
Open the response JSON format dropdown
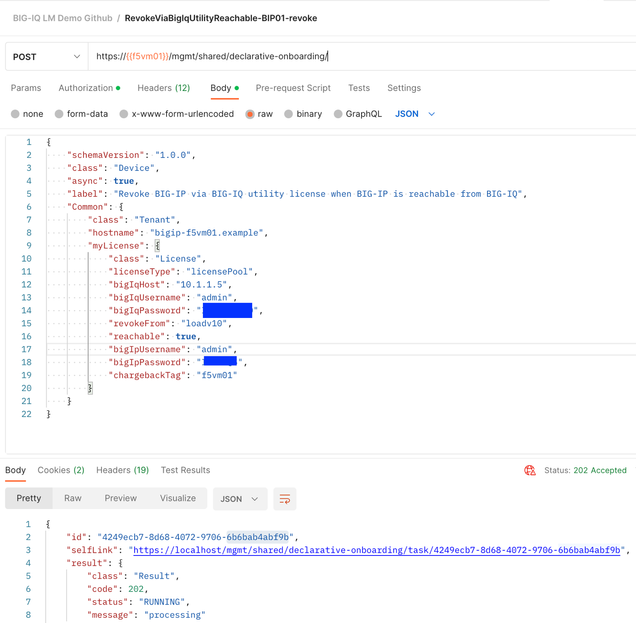[239, 498]
